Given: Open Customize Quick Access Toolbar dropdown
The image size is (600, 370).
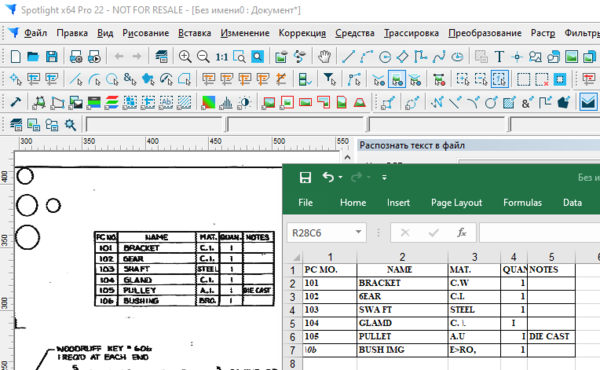Looking at the screenshot, I should 384,177.
